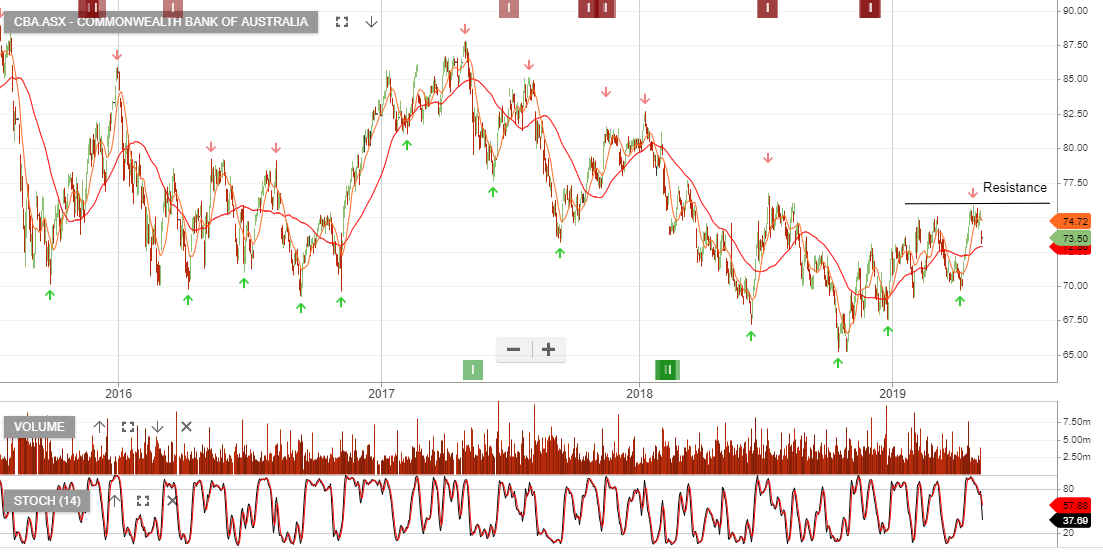This screenshot has width=1103, height=553.
Task: Move the VOLUME panel up
Action: [x=99, y=426]
